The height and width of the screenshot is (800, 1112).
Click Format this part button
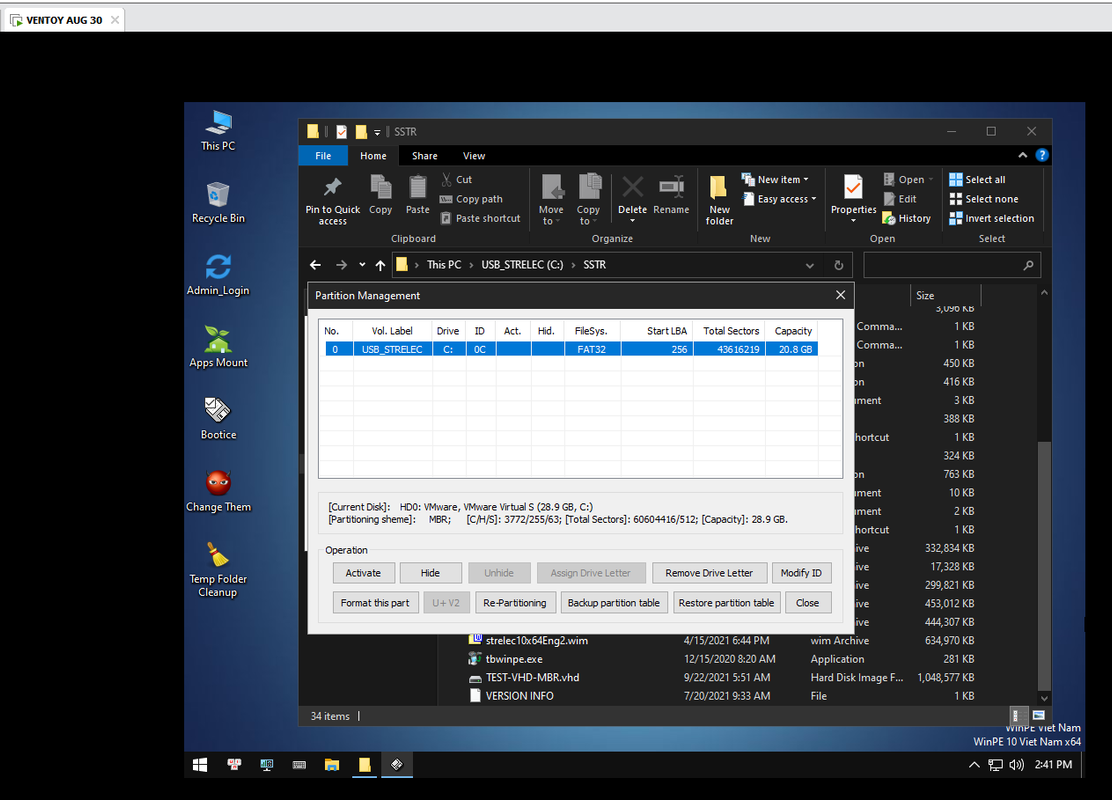pyautogui.click(x=375, y=603)
